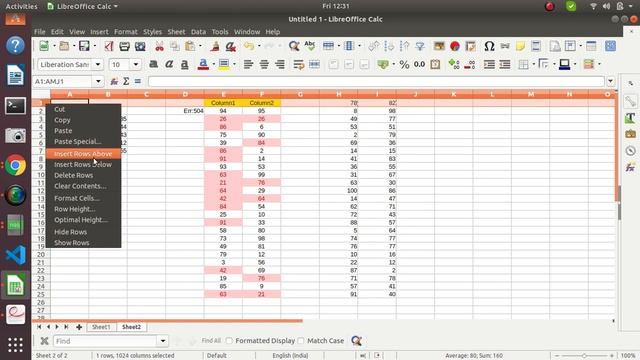This screenshot has height=360, width=640.
Task: Toggle Formatted Display checkbox
Action: pyautogui.click(x=229, y=340)
